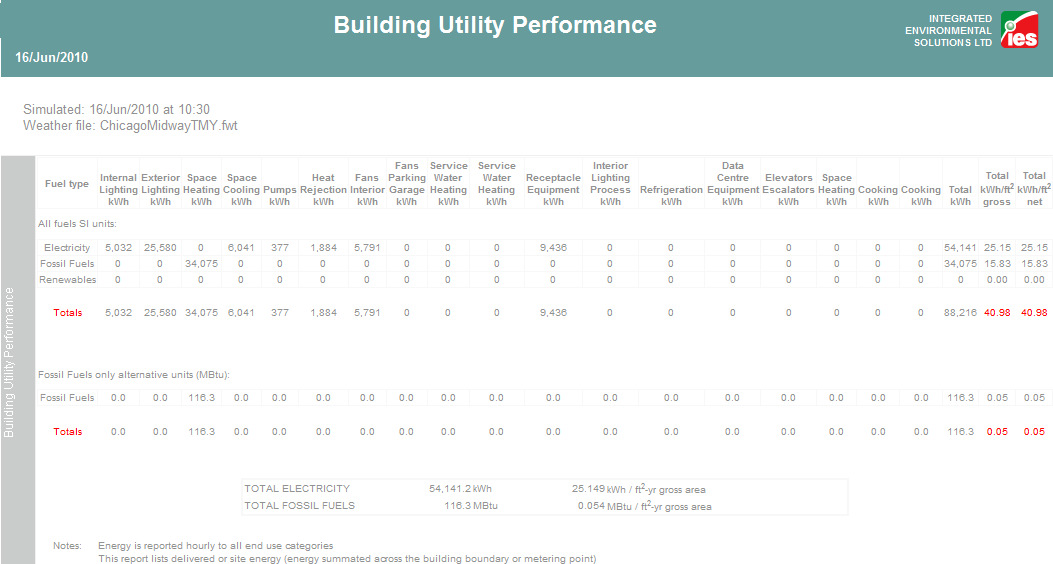Click the 16/Jun/2010 date in header
Screen dimensions: 1053x564
52,58
